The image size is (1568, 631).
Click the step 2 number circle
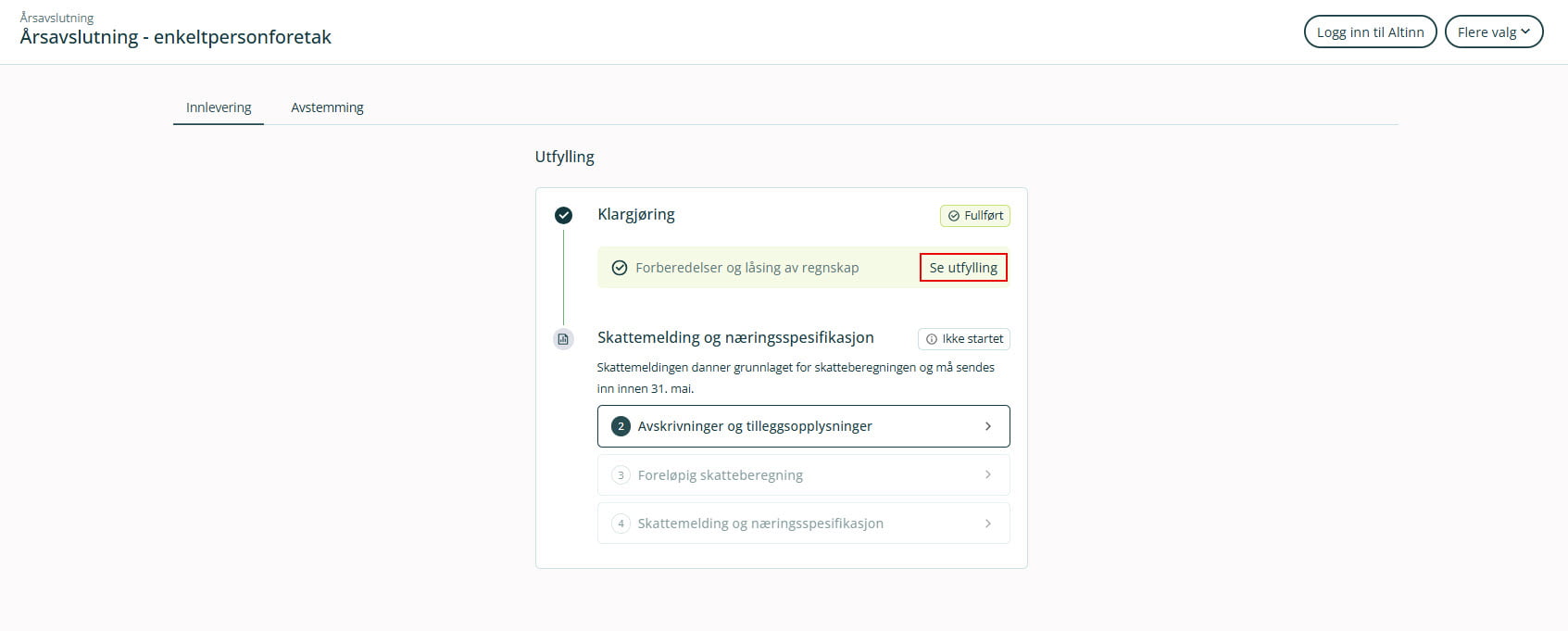(621, 426)
